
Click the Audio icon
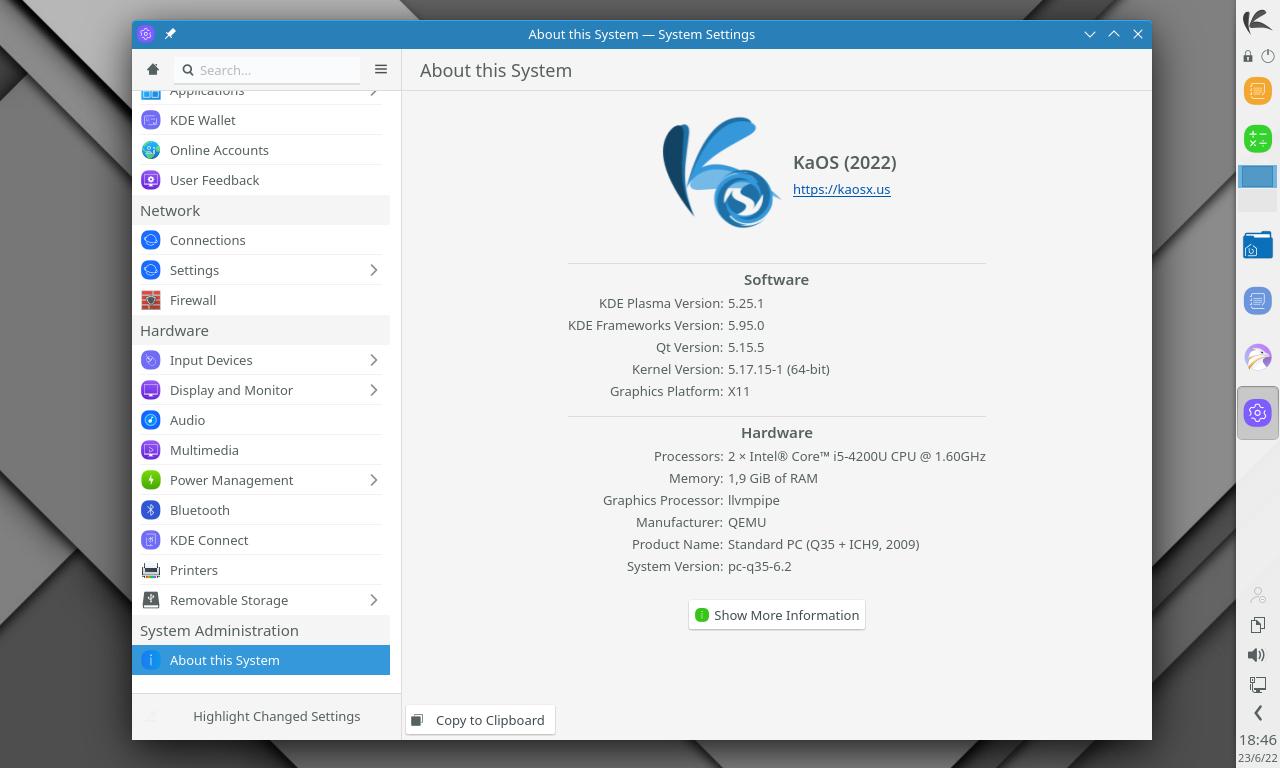click(151, 420)
